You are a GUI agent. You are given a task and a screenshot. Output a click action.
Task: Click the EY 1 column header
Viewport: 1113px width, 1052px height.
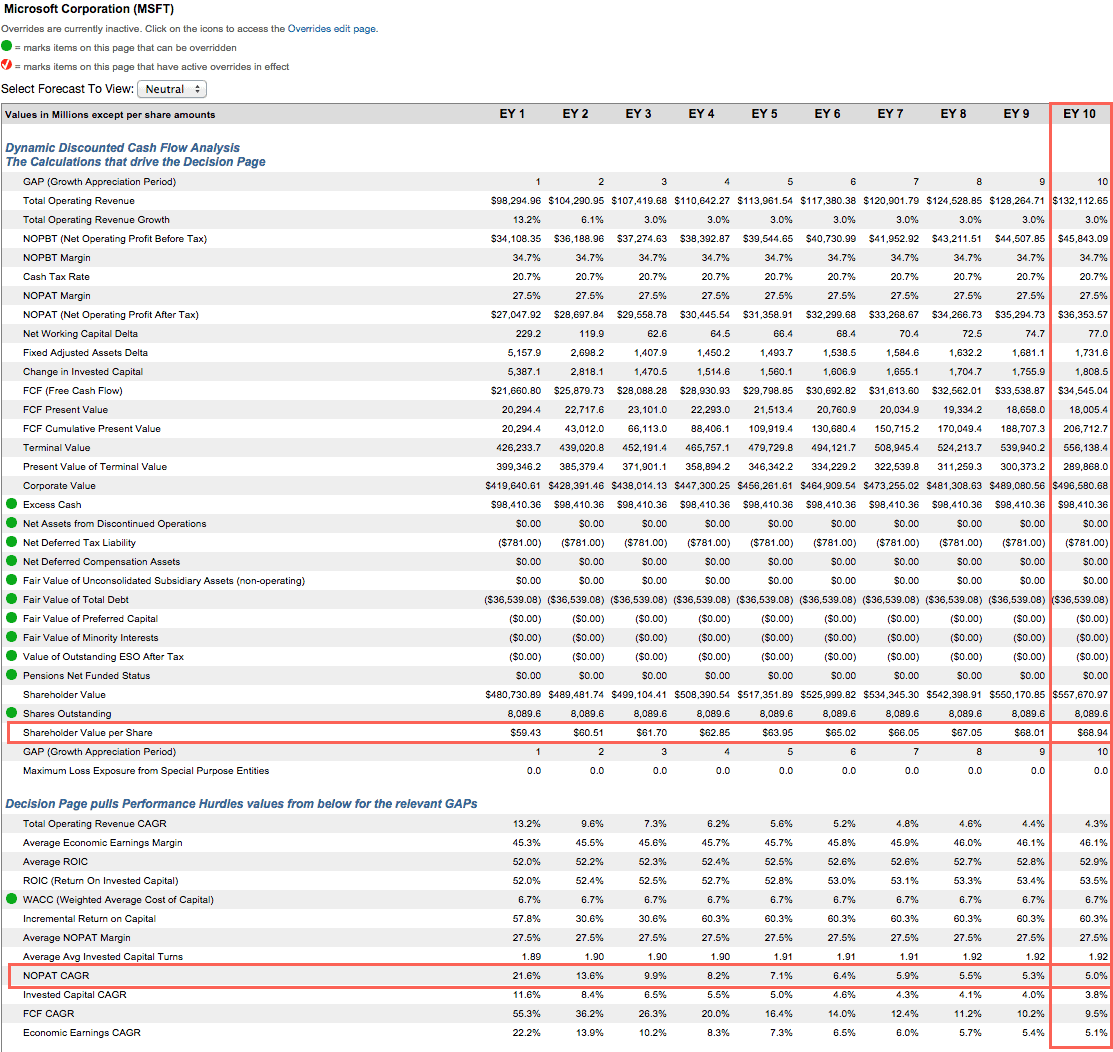click(x=512, y=114)
